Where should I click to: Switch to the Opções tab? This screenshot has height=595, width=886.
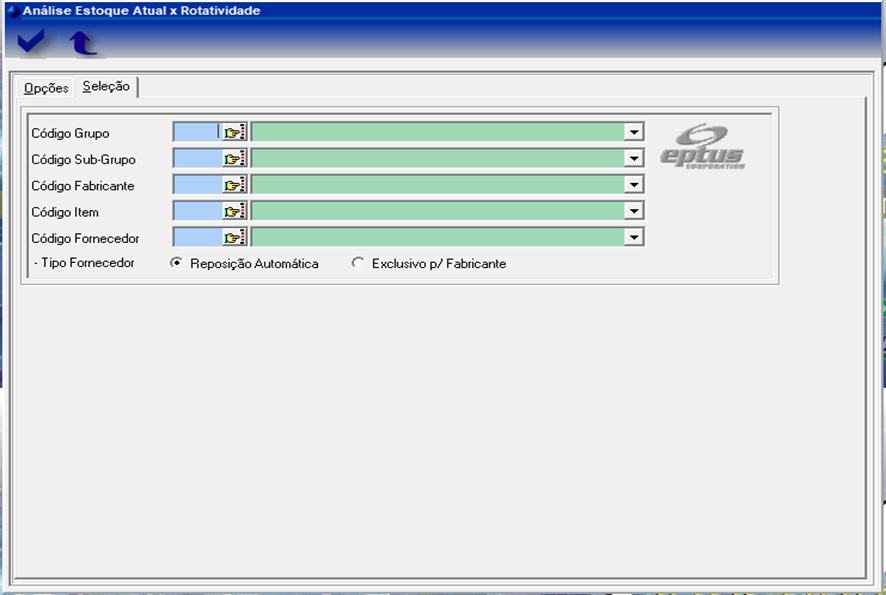click(46, 88)
